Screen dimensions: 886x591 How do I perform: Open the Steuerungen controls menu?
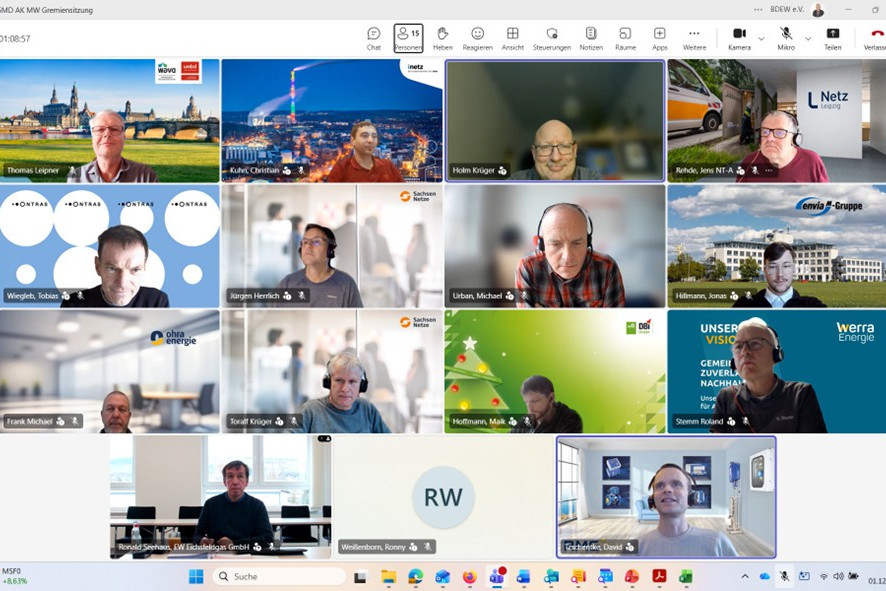(x=551, y=38)
